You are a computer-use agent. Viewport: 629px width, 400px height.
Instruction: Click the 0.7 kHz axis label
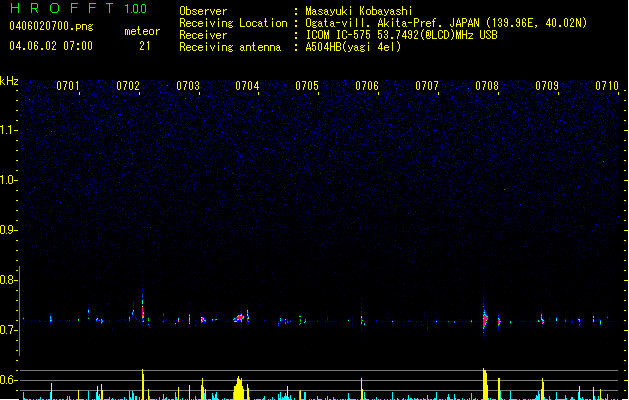point(8,330)
